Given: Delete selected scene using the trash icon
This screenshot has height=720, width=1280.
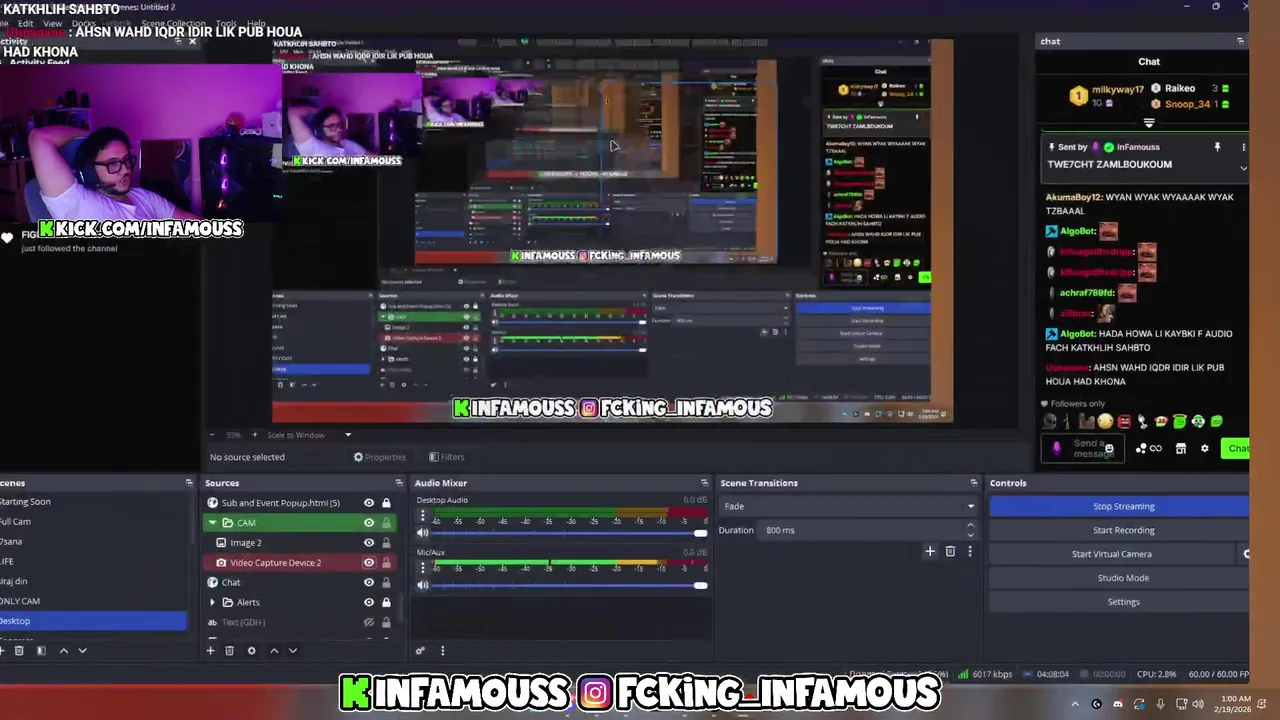Looking at the screenshot, I should pos(19,651).
